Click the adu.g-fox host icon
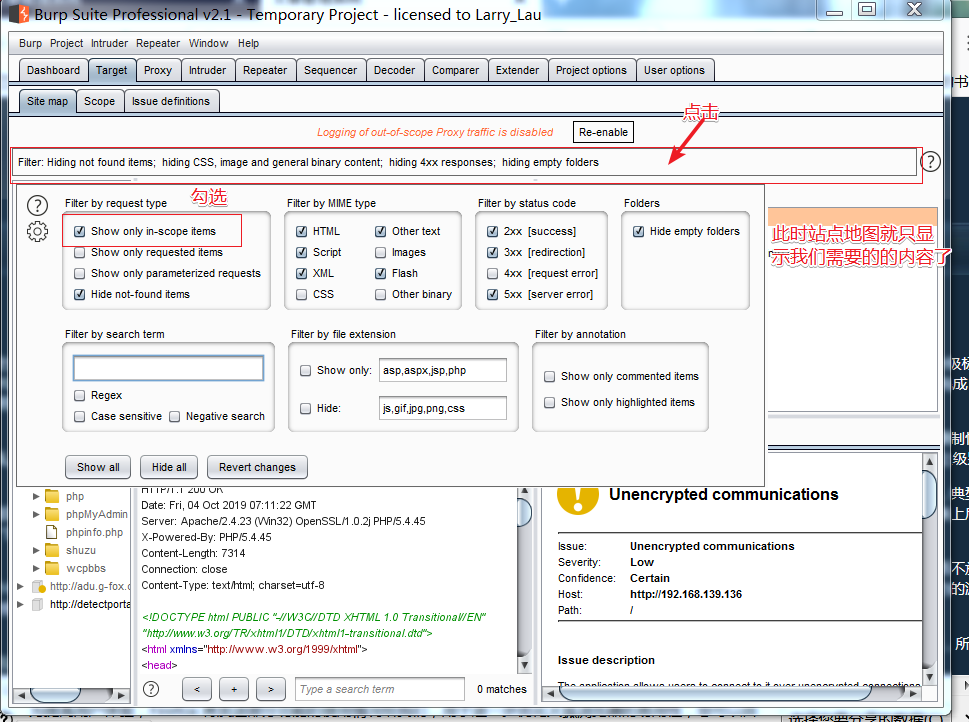Screen dimensions: 969x722 coord(38,586)
